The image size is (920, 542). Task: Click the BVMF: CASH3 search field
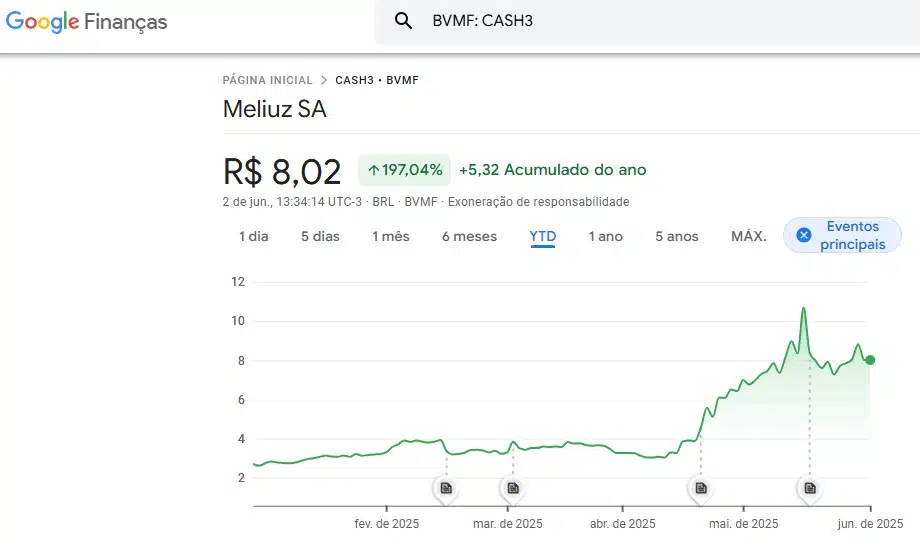[647, 22]
